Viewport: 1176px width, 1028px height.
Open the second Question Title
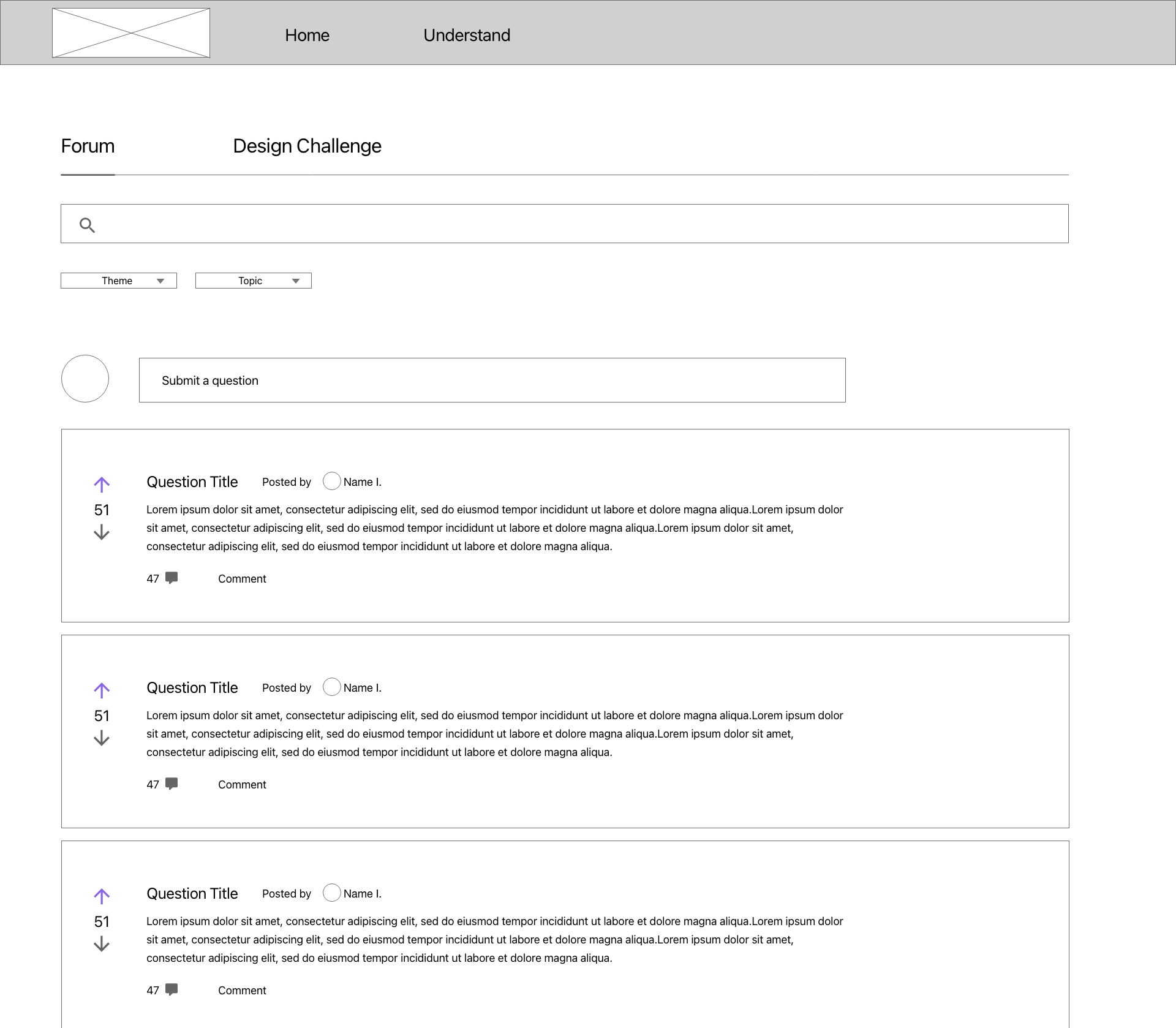[x=192, y=688]
